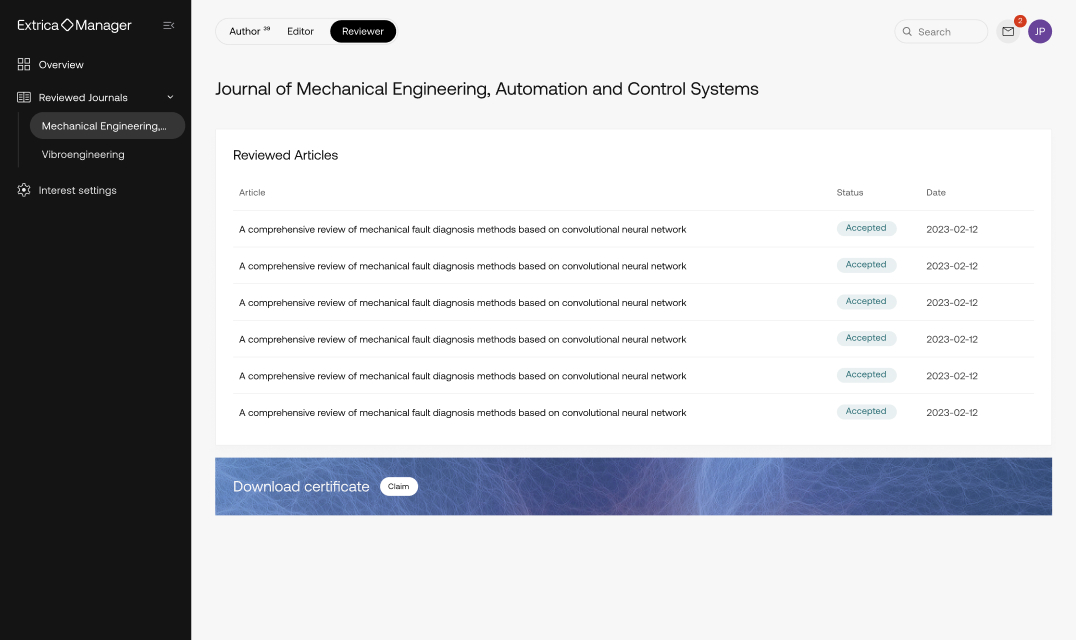Click the journal title heading
This screenshot has height=640, width=1076.
[x=487, y=89]
